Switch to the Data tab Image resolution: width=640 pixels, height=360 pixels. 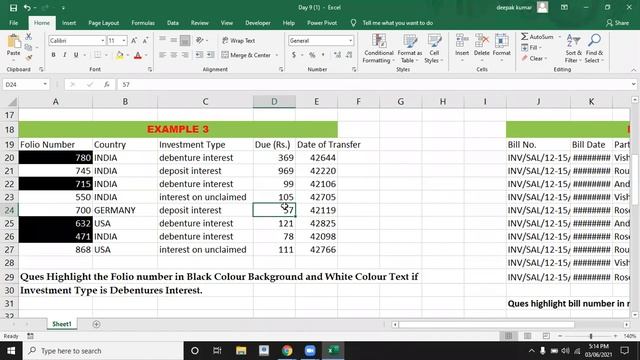coord(173,23)
